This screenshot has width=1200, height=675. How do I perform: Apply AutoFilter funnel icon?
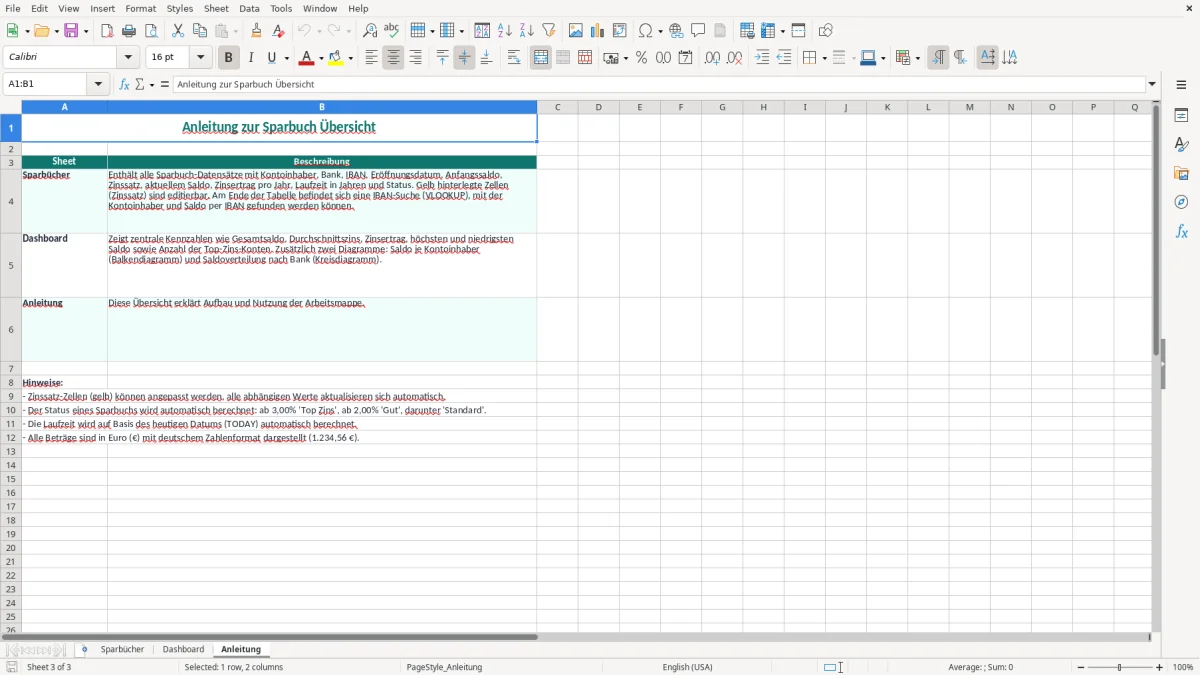pyautogui.click(x=548, y=31)
